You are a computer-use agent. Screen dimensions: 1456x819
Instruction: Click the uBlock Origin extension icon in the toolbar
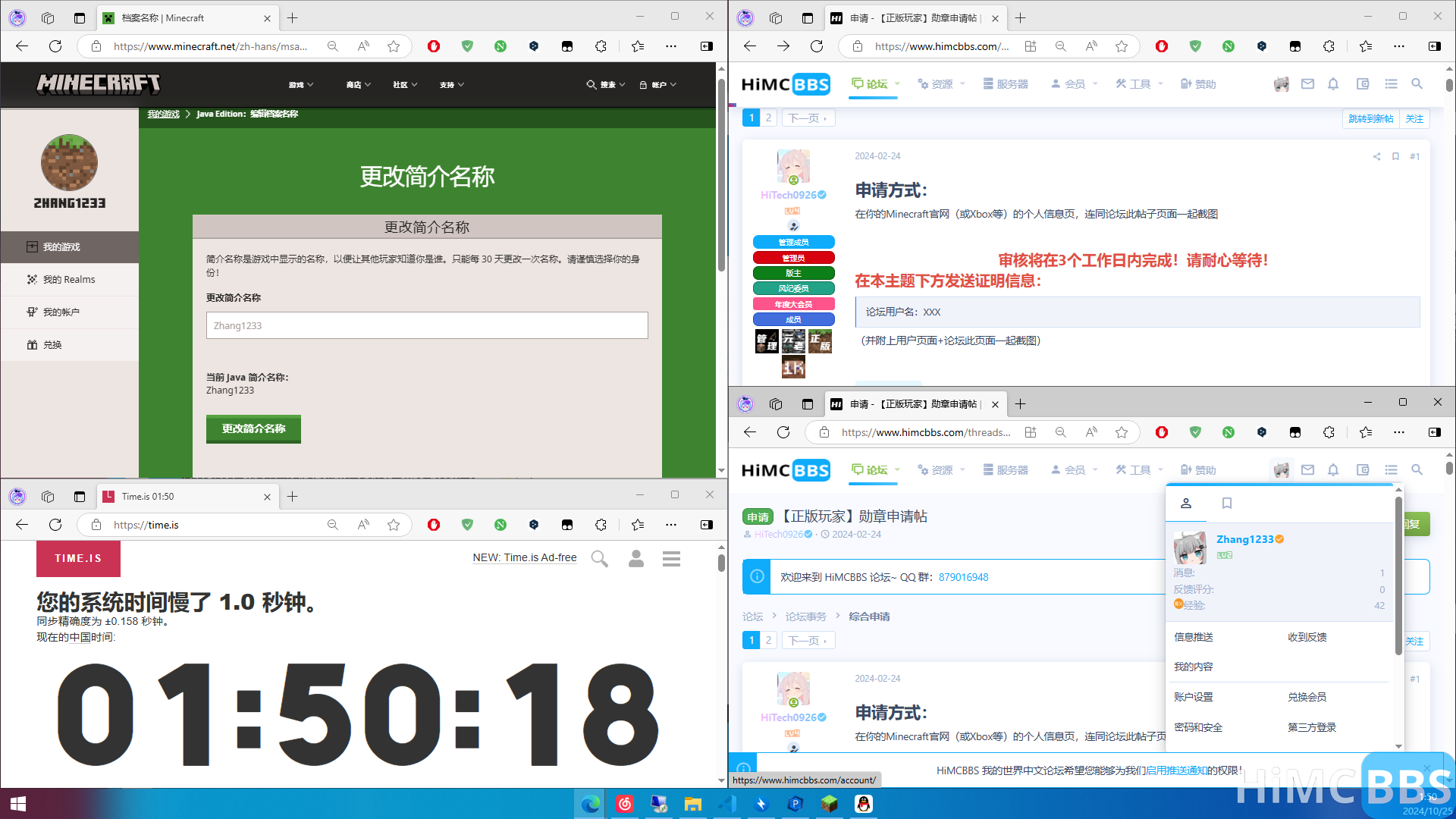tap(433, 46)
